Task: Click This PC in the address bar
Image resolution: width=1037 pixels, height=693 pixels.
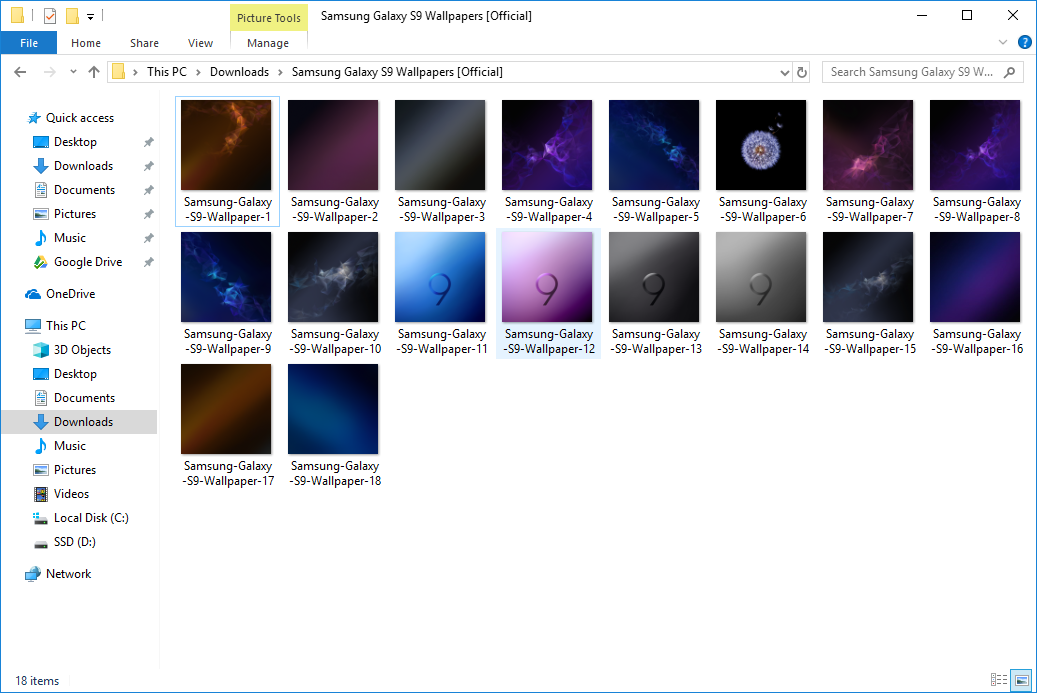Action: click(167, 72)
